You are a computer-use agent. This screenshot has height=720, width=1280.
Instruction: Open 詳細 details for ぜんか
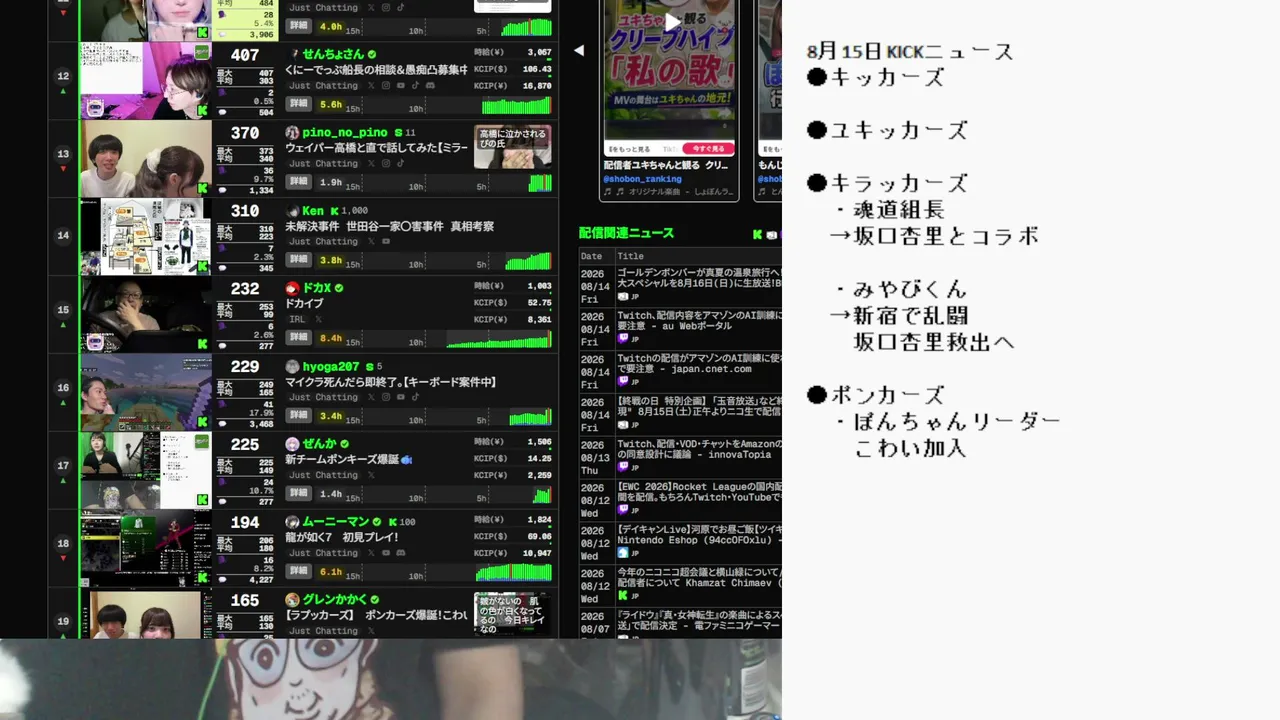pyautogui.click(x=299, y=494)
